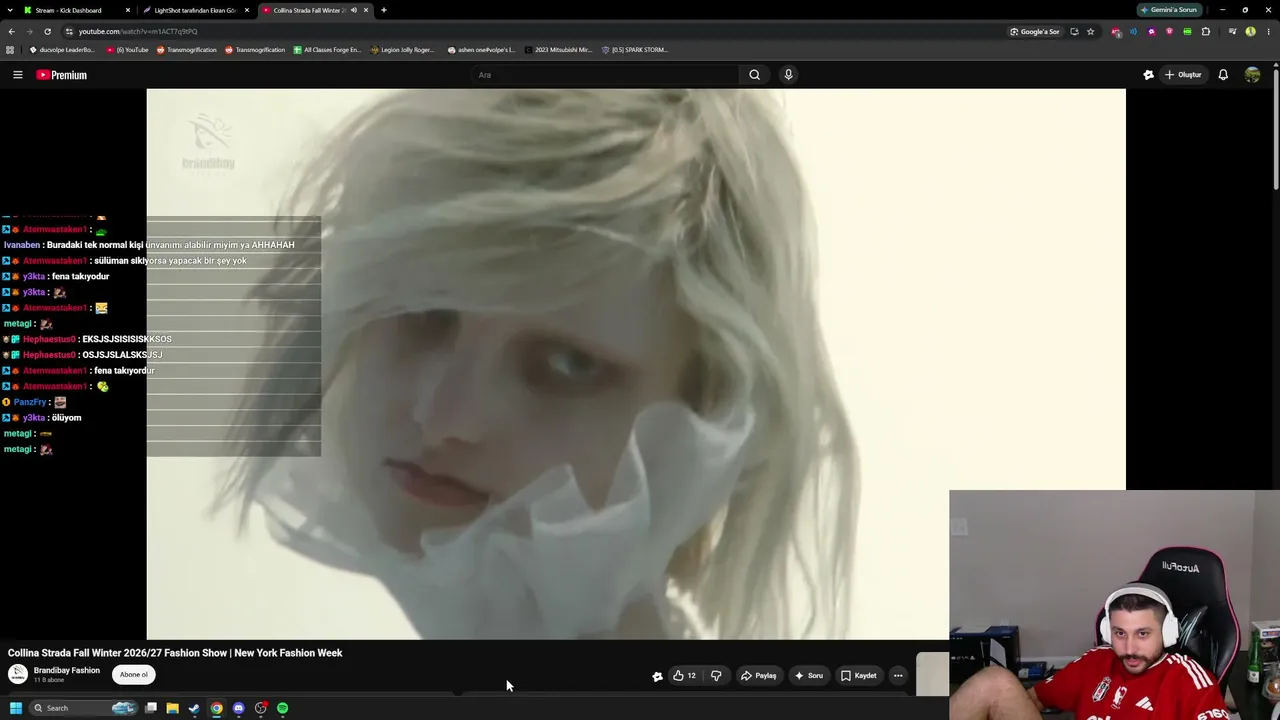Click the page vertical scrollbar
The width and height of the screenshot is (1280, 720).
tap(1276, 130)
